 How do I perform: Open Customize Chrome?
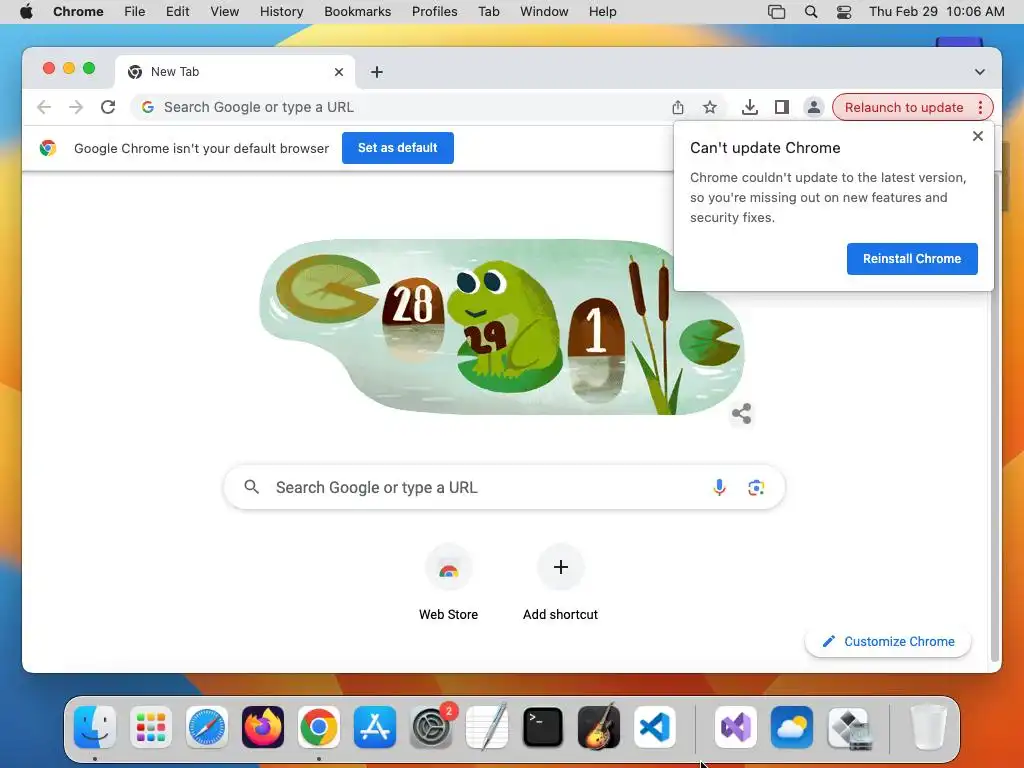[x=888, y=641]
